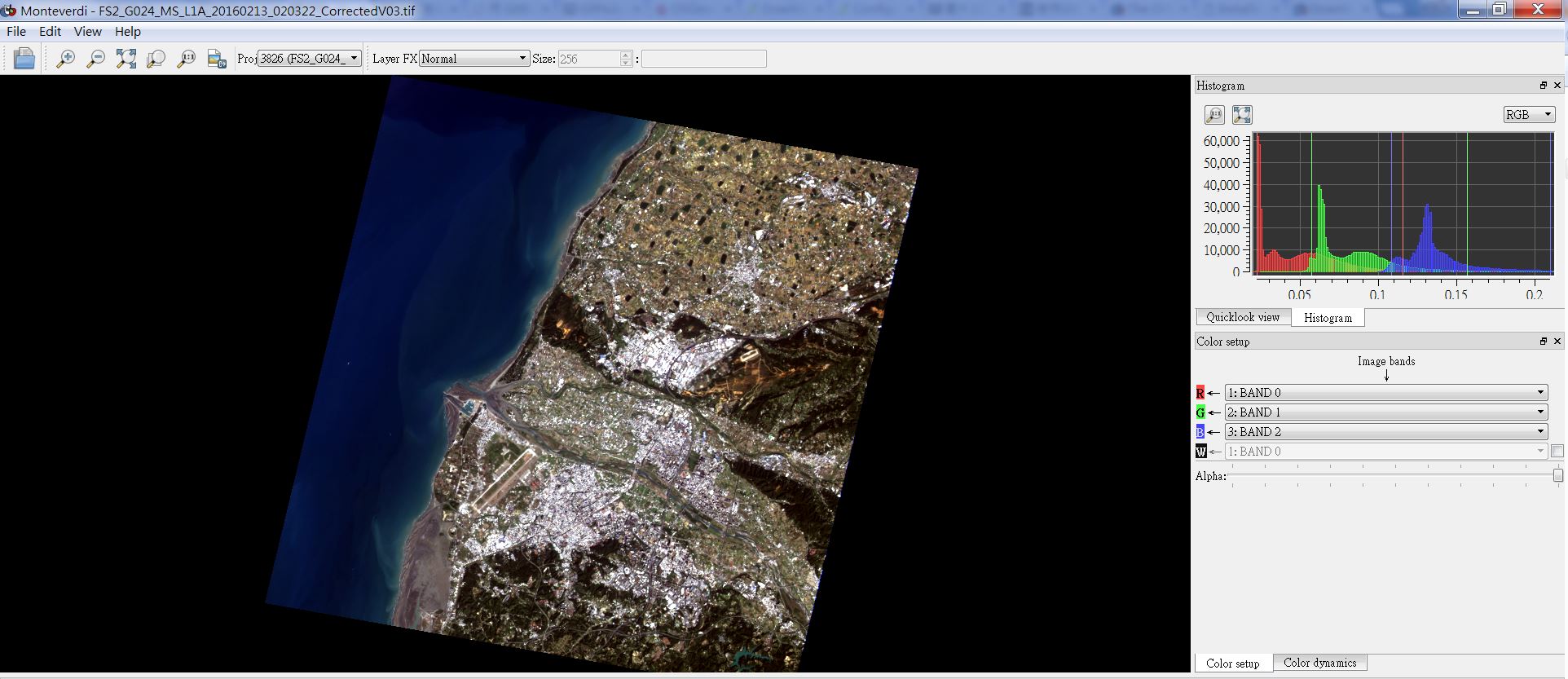Restore down the Monteverdi window
Screen dimensions: 1568x679
(1499, 10)
